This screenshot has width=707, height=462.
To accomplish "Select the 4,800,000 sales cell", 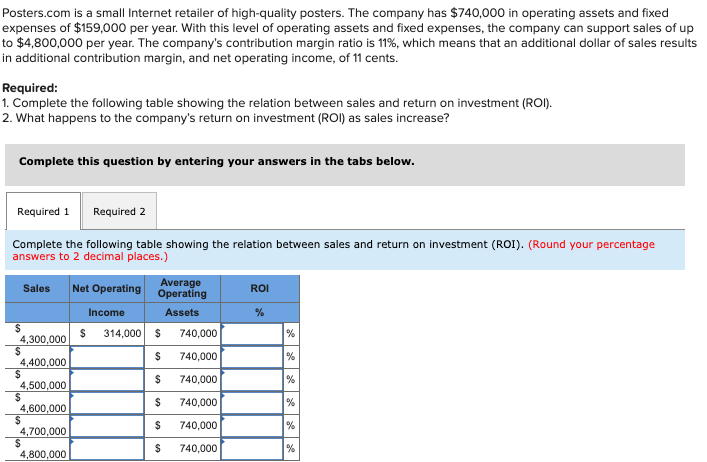I will pos(37,449).
